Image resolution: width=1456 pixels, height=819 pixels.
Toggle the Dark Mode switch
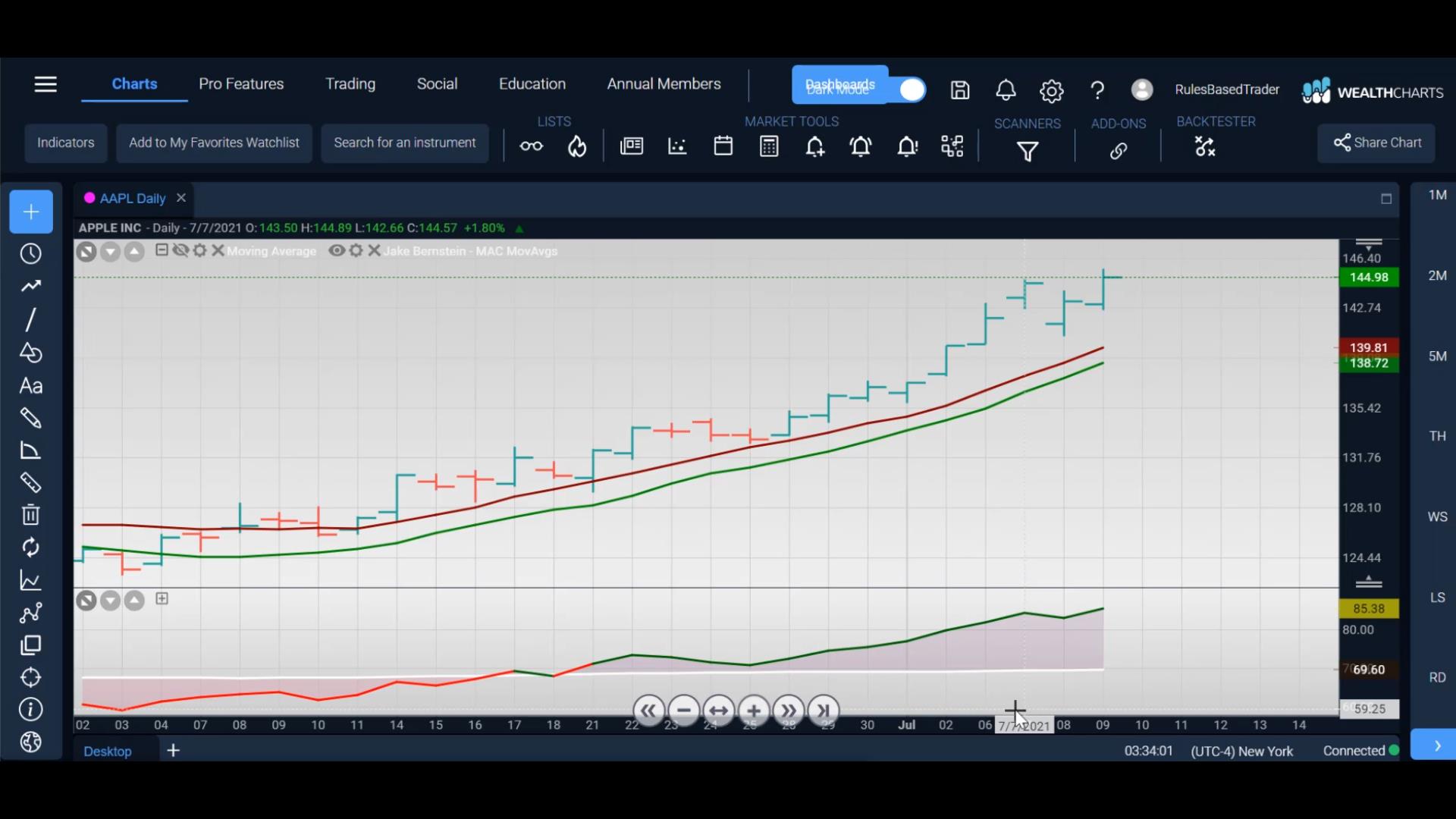coord(912,90)
